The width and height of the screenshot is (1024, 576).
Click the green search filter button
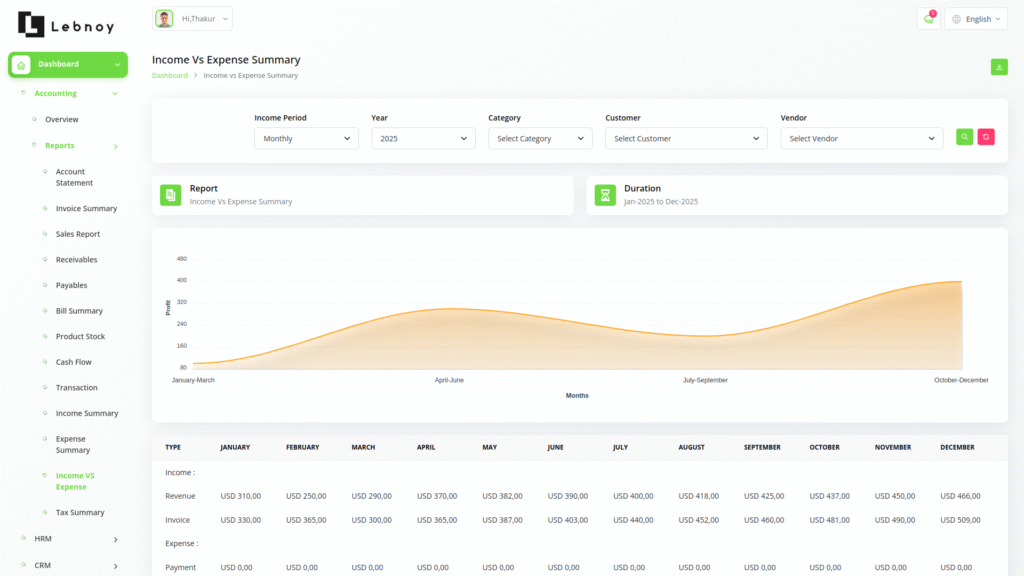click(x=964, y=137)
